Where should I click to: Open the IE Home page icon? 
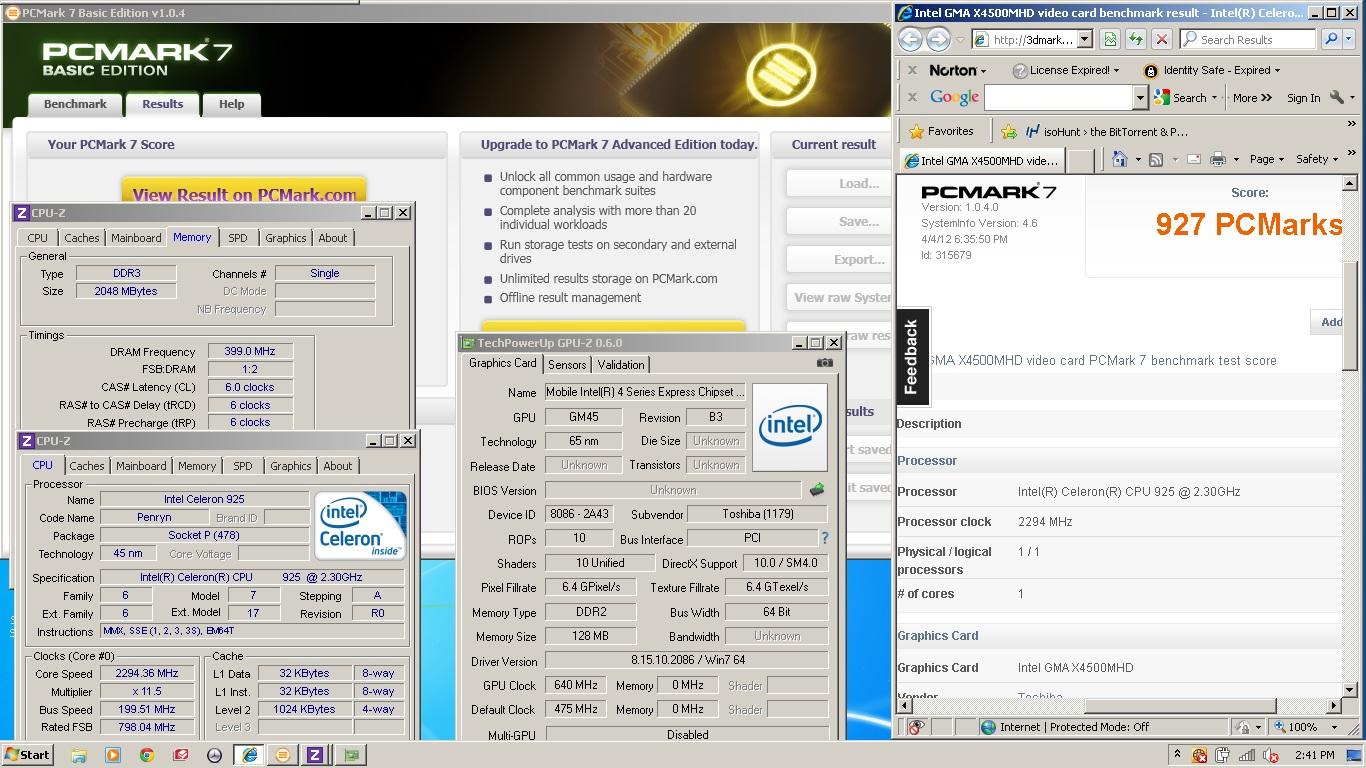coord(1119,159)
